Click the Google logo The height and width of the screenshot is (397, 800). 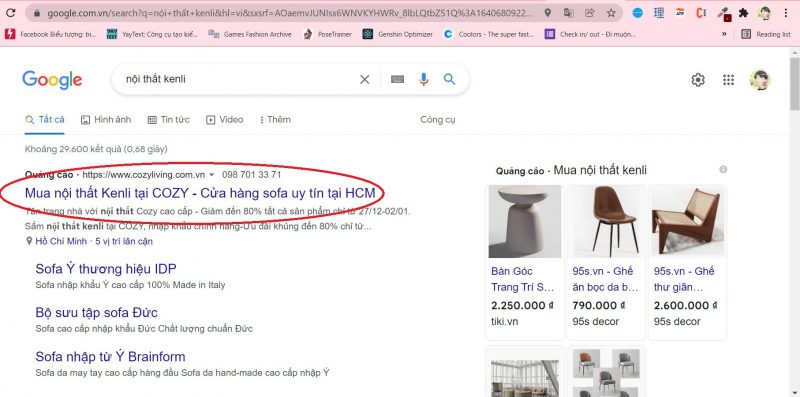point(52,80)
